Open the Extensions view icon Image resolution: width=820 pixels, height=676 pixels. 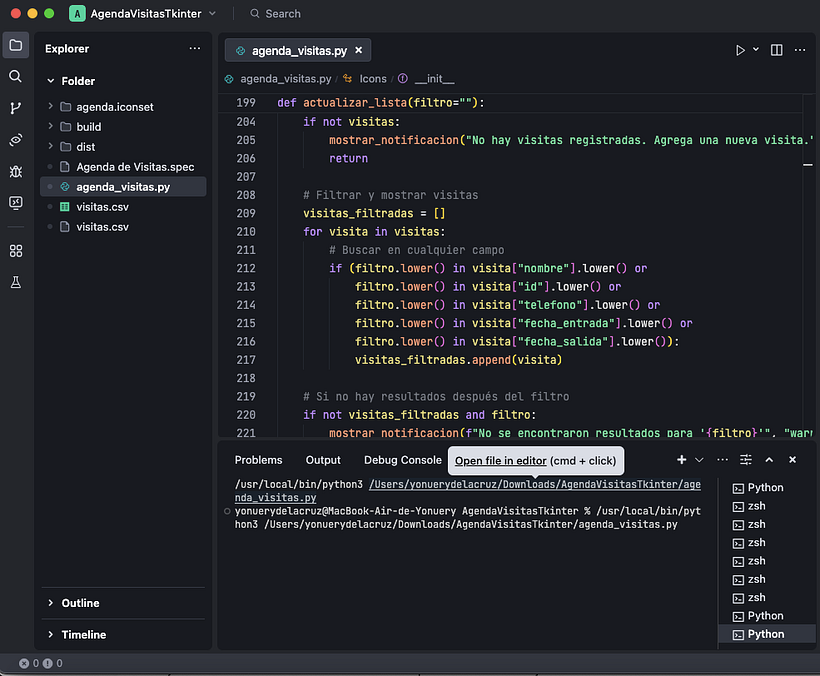tap(16, 251)
